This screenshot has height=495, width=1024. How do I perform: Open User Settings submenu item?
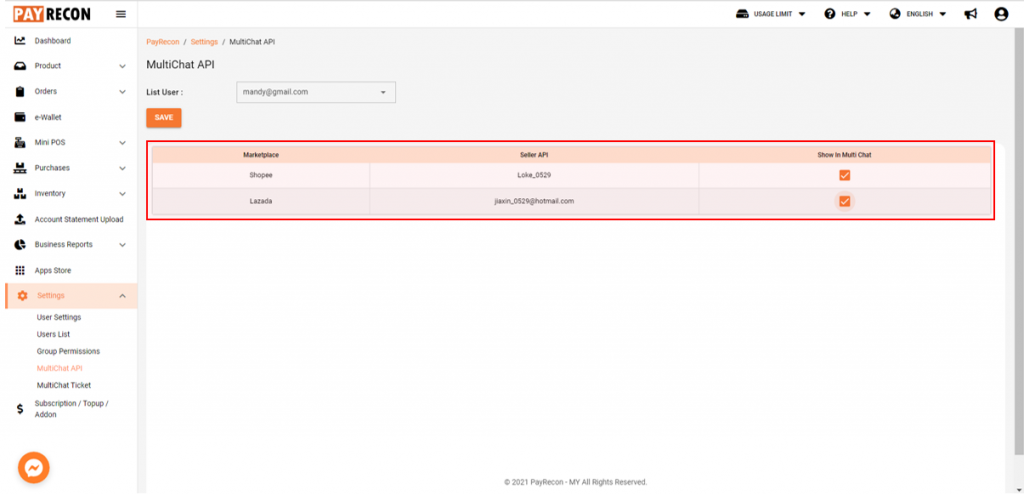[59, 317]
